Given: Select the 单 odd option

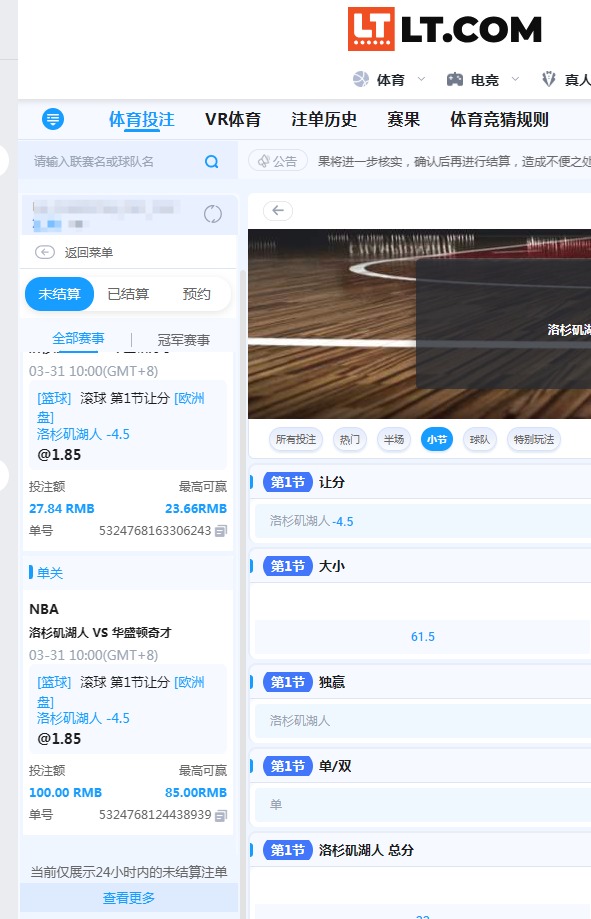Looking at the screenshot, I should click(x=423, y=805).
